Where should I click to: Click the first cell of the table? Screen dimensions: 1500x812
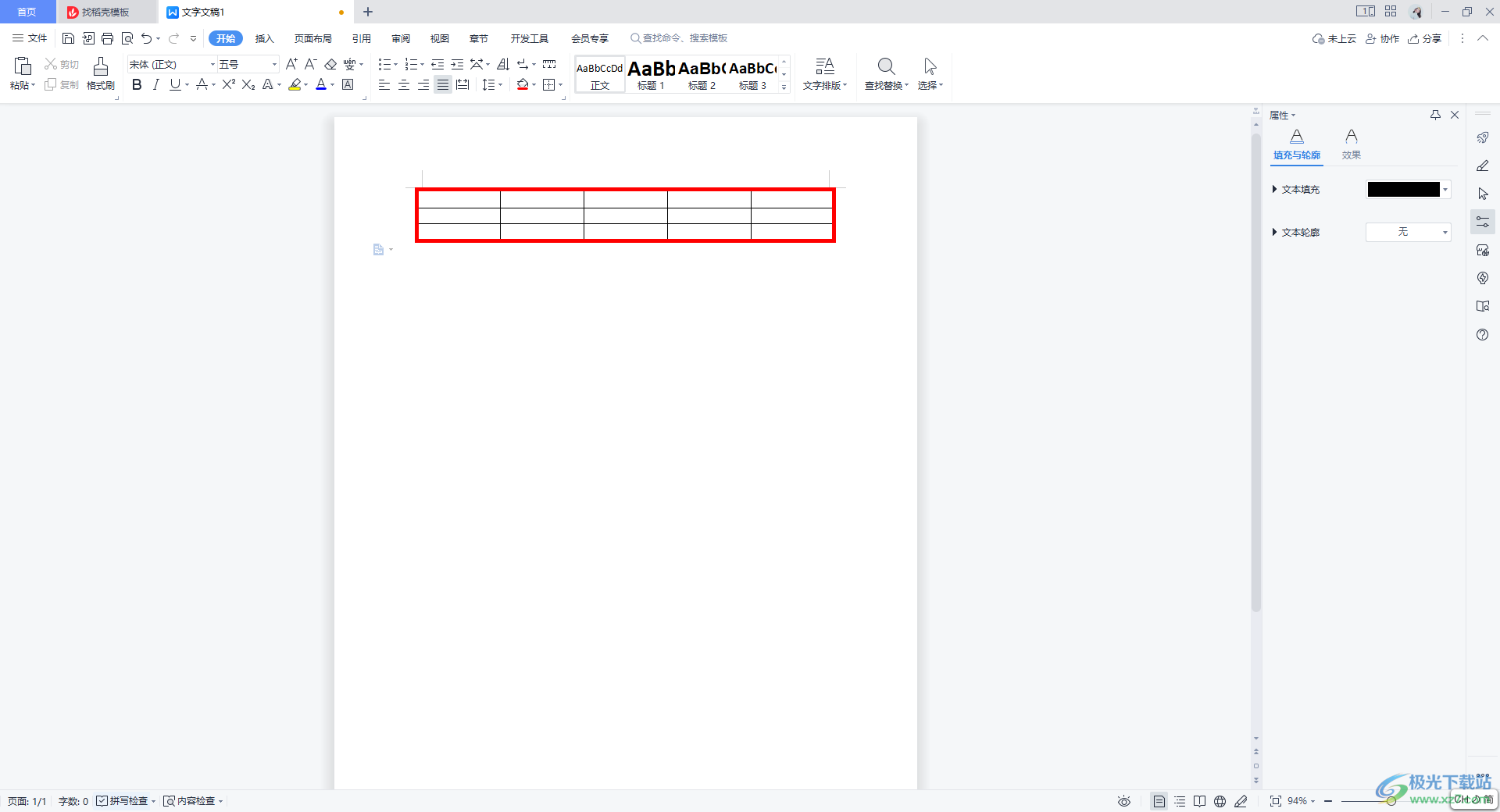tap(459, 200)
